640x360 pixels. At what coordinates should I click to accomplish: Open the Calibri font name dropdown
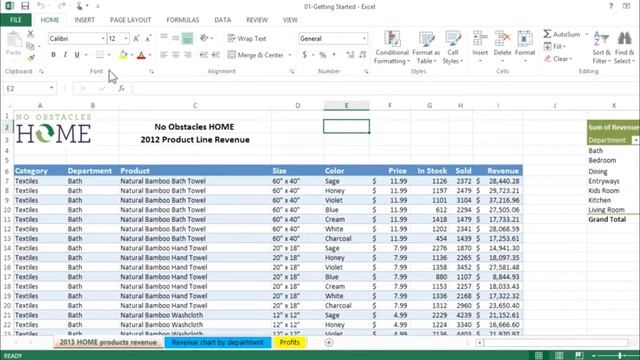(x=103, y=38)
